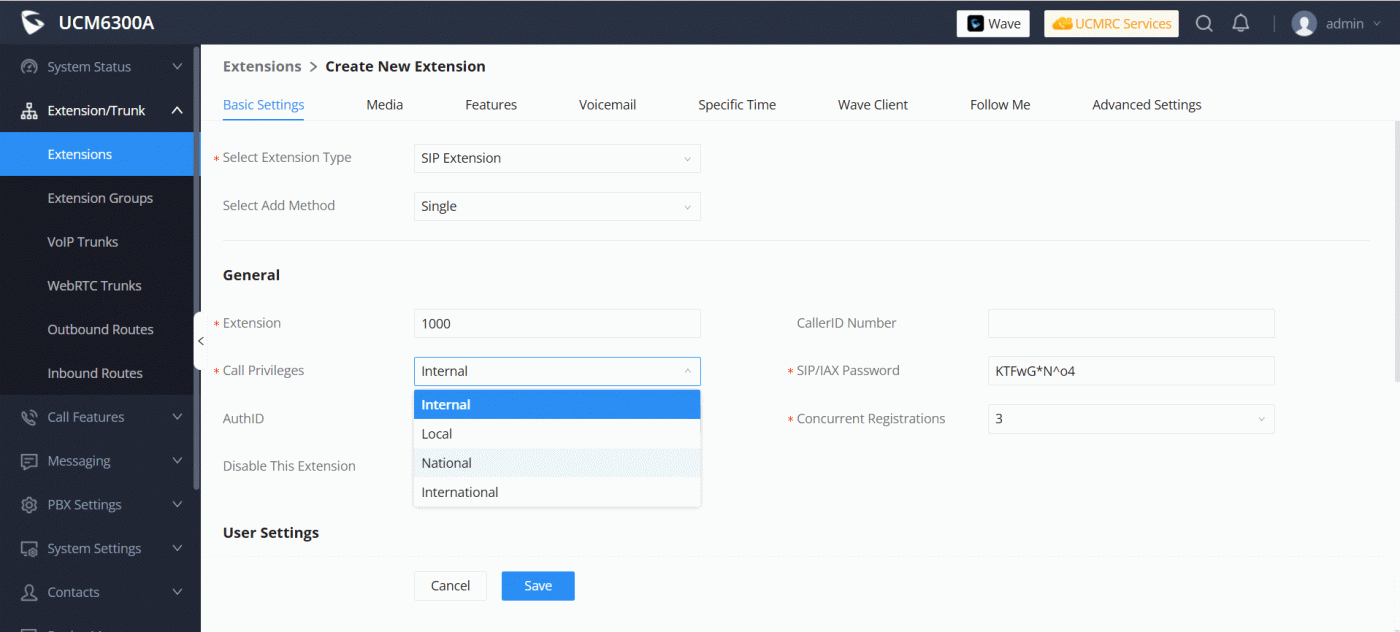Click the Save button
1400x632 pixels.
(x=538, y=586)
